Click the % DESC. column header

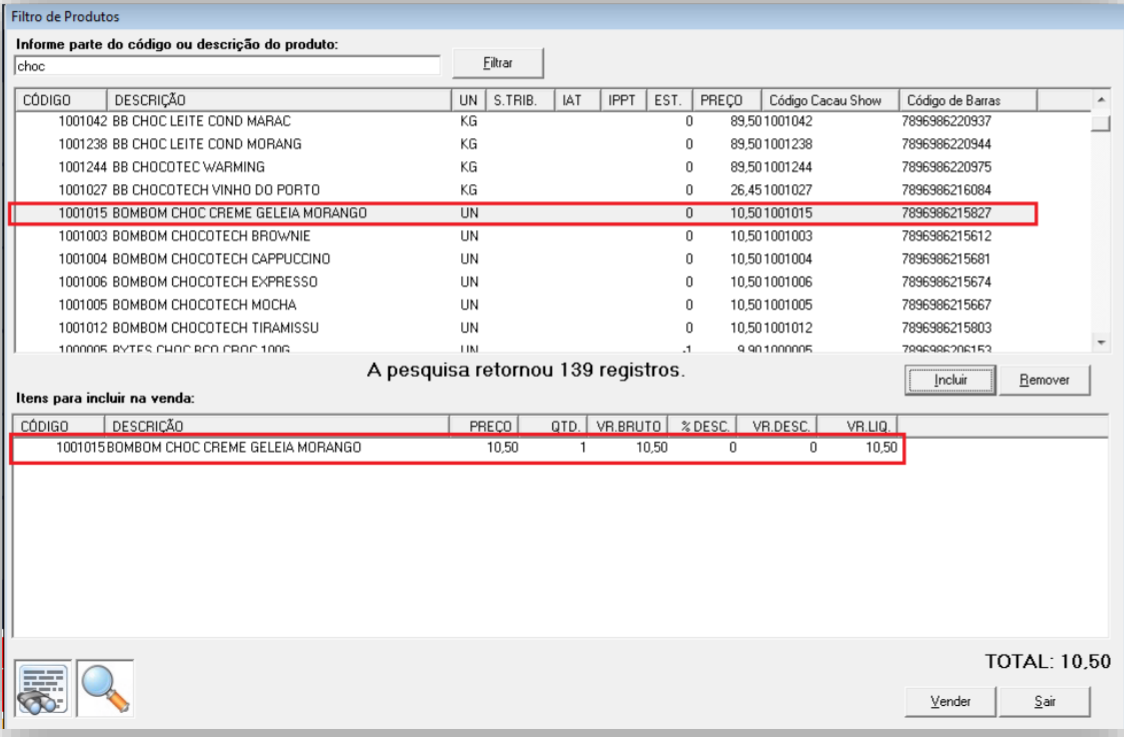(702, 427)
